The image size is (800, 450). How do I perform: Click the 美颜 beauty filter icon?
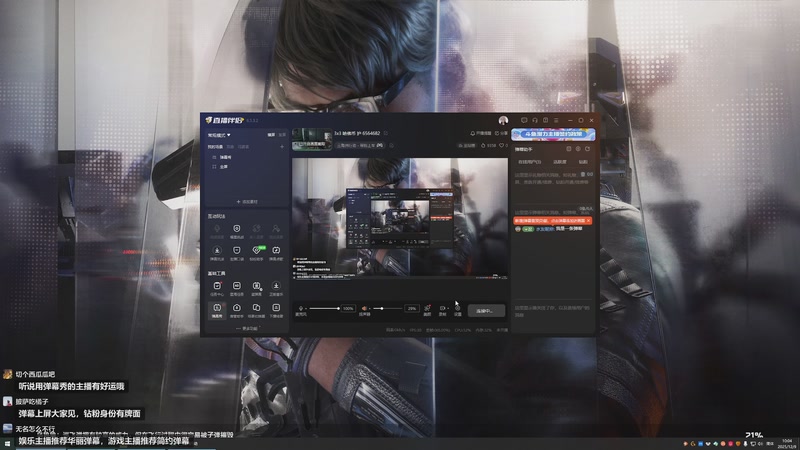coord(427,310)
